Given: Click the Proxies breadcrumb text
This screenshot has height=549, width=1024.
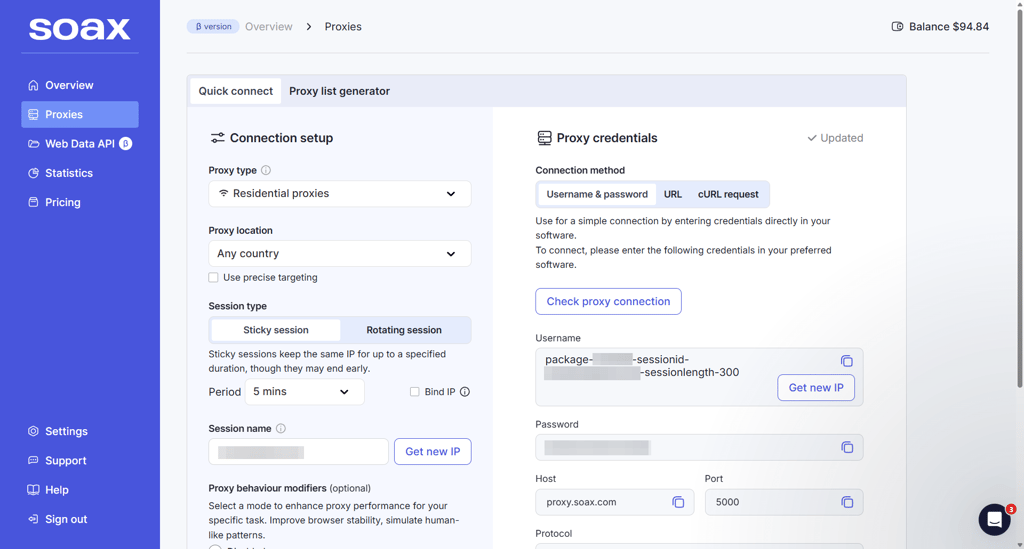Looking at the screenshot, I should 343,27.
